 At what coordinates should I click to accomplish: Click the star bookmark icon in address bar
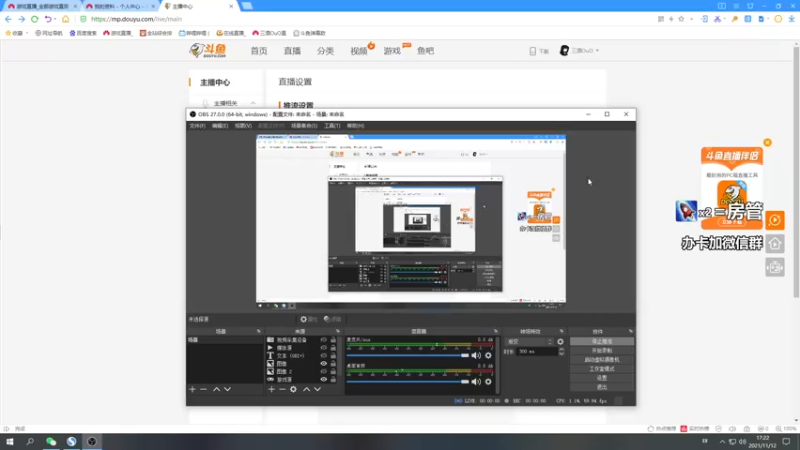click(x=681, y=19)
